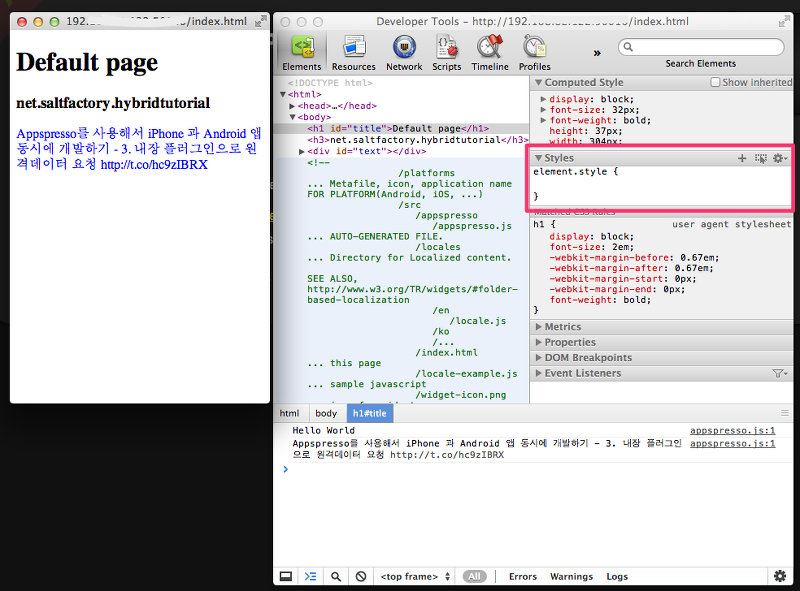Open the Scripts panel

[446, 53]
